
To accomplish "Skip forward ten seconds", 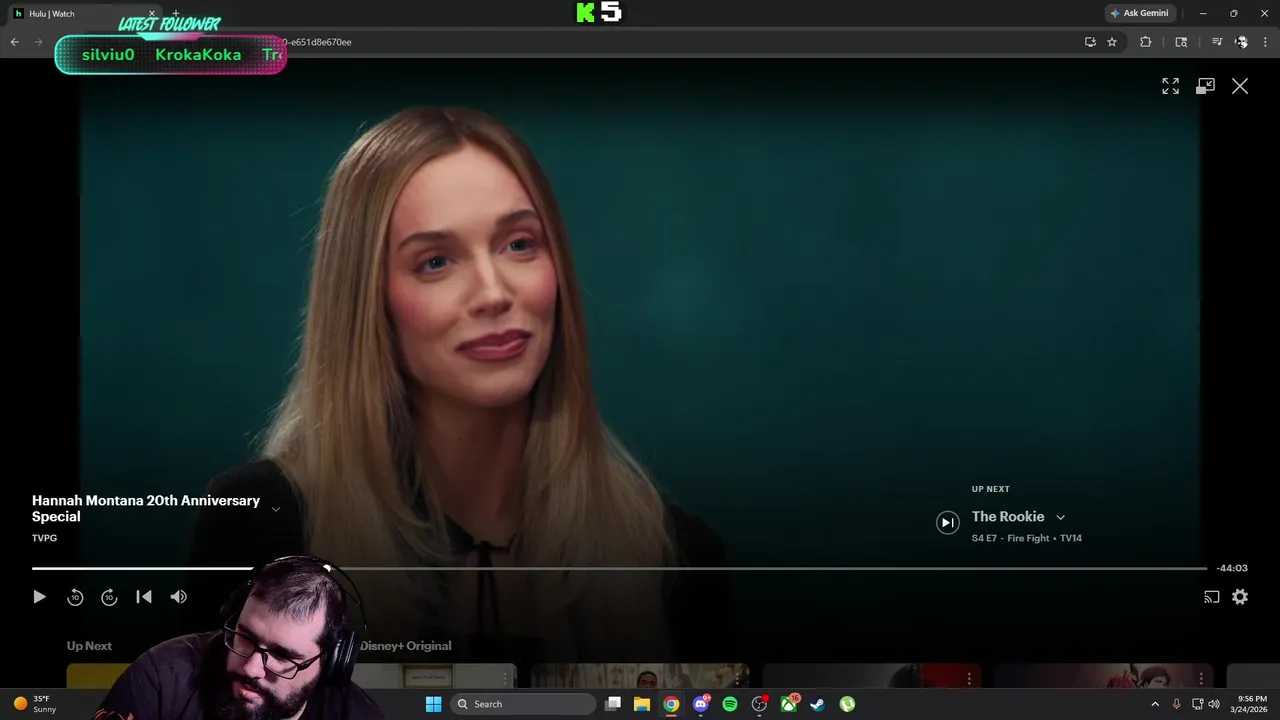I will (x=109, y=597).
